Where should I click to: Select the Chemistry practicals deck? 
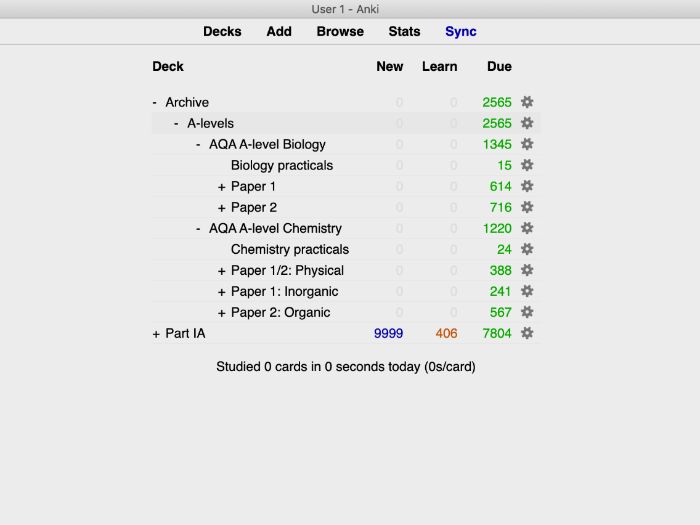click(x=289, y=249)
